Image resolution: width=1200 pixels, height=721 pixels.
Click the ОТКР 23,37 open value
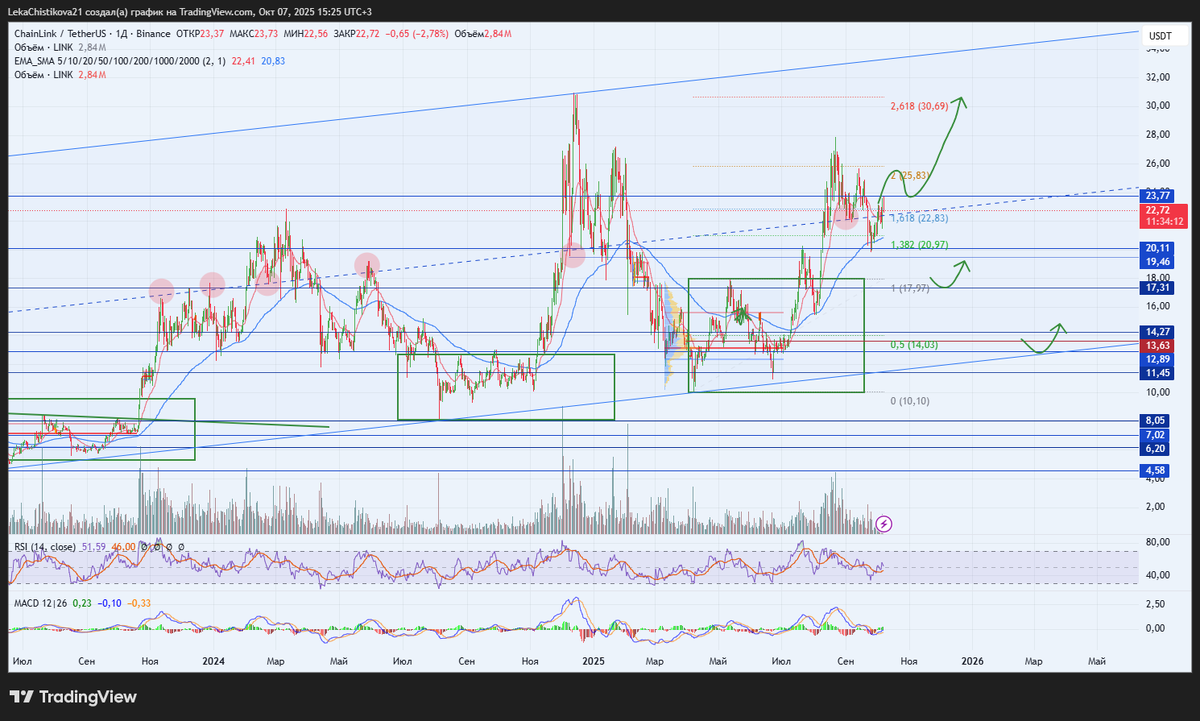[200, 34]
